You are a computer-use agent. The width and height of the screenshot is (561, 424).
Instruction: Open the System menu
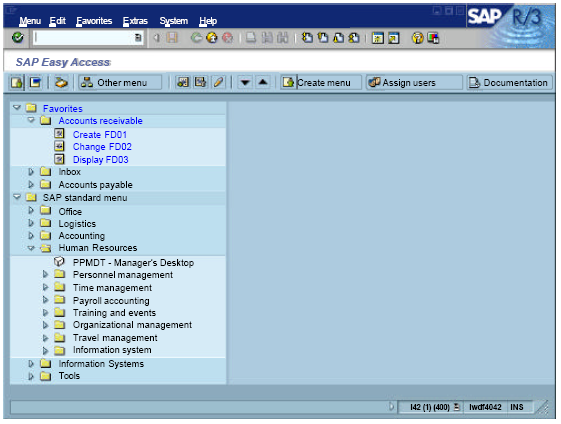click(174, 21)
